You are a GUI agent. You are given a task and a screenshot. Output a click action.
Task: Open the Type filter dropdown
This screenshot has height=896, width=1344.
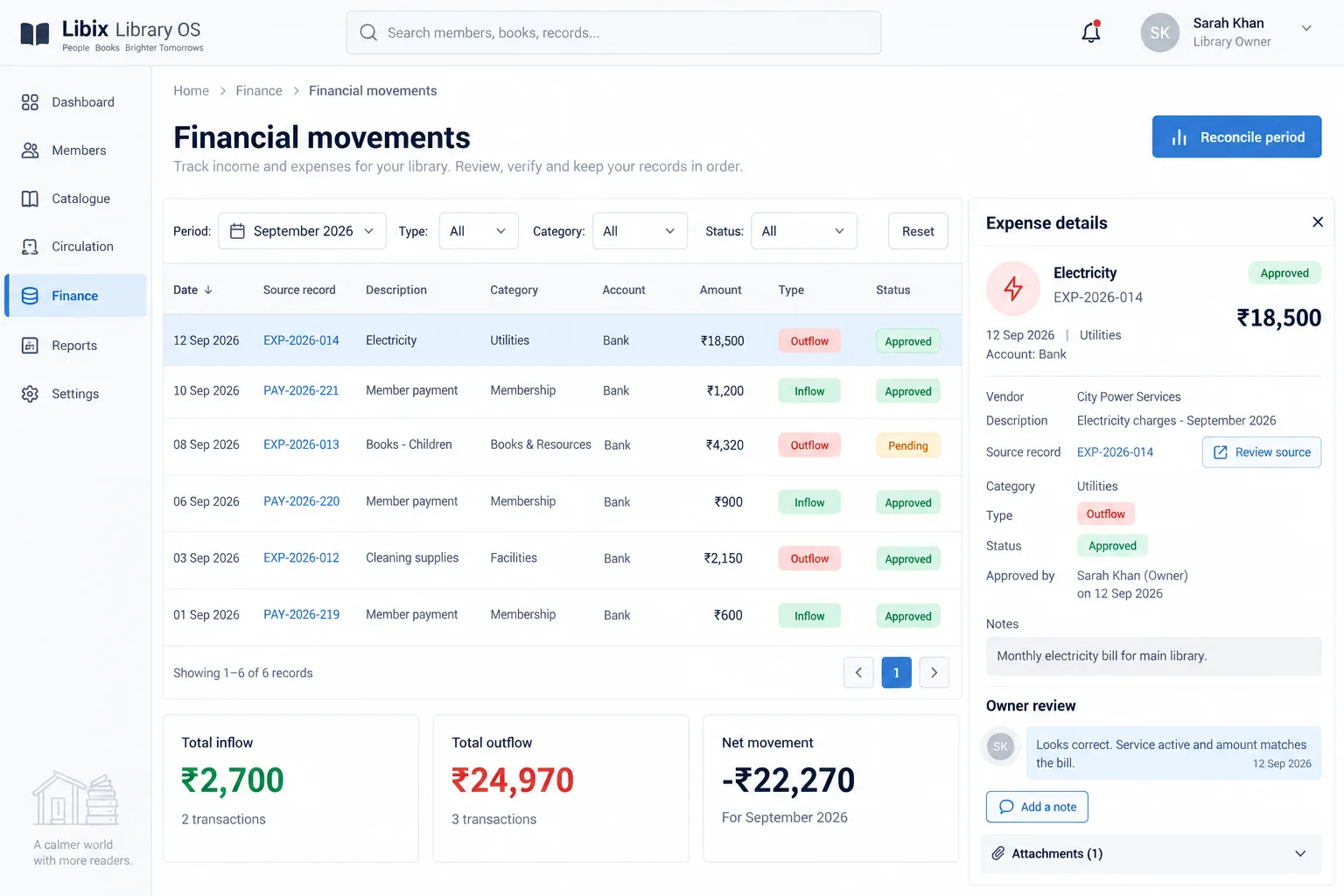pyautogui.click(x=479, y=231)
